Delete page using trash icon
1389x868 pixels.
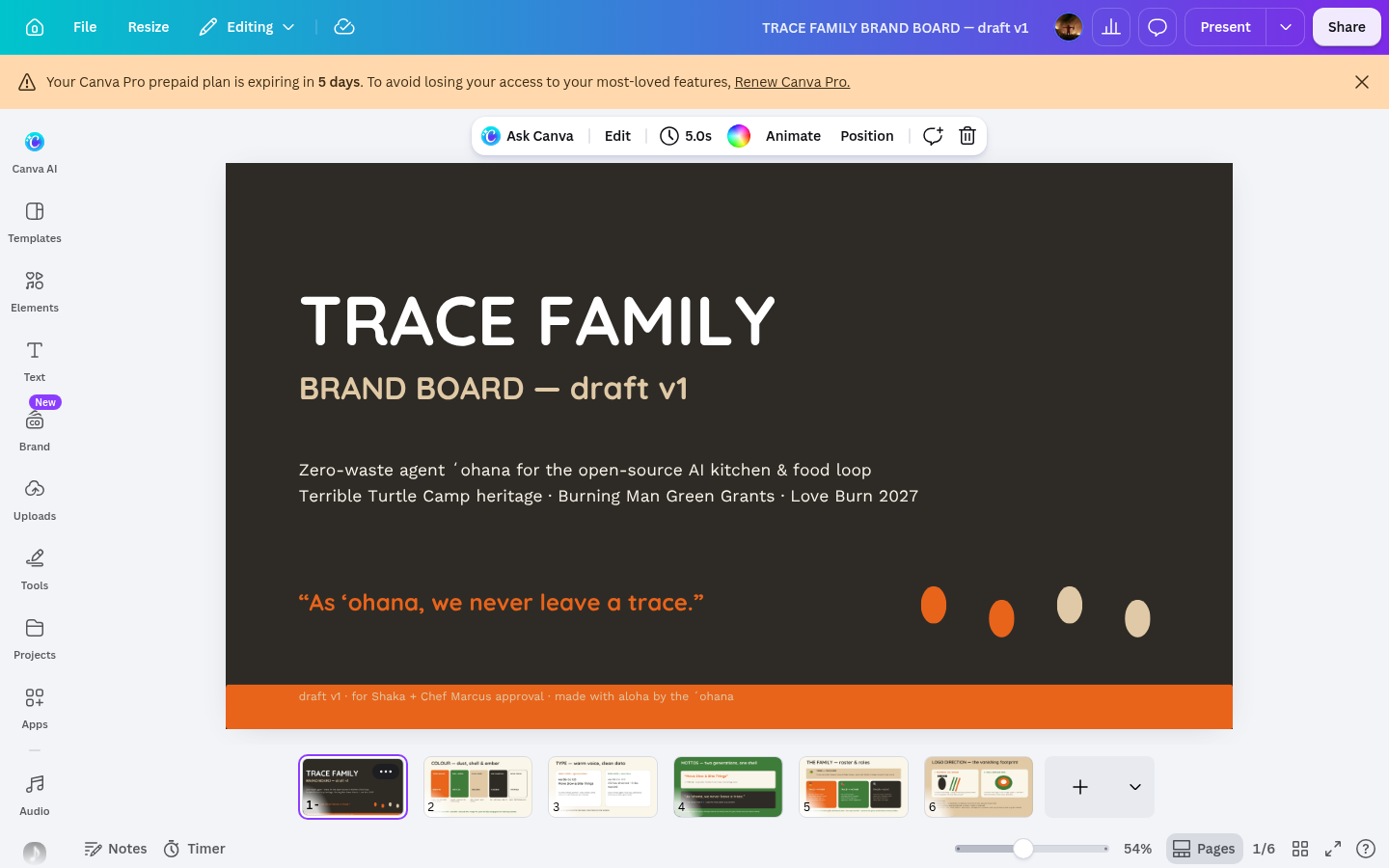coord(967,136)
